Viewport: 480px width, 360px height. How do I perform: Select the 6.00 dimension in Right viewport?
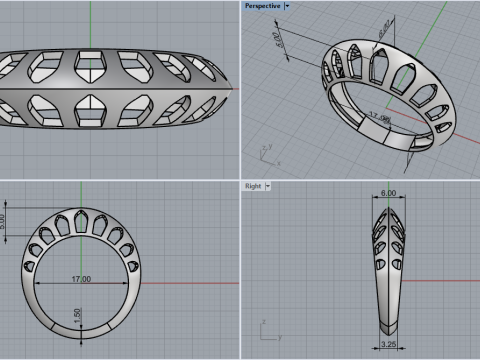click(388, 193)
